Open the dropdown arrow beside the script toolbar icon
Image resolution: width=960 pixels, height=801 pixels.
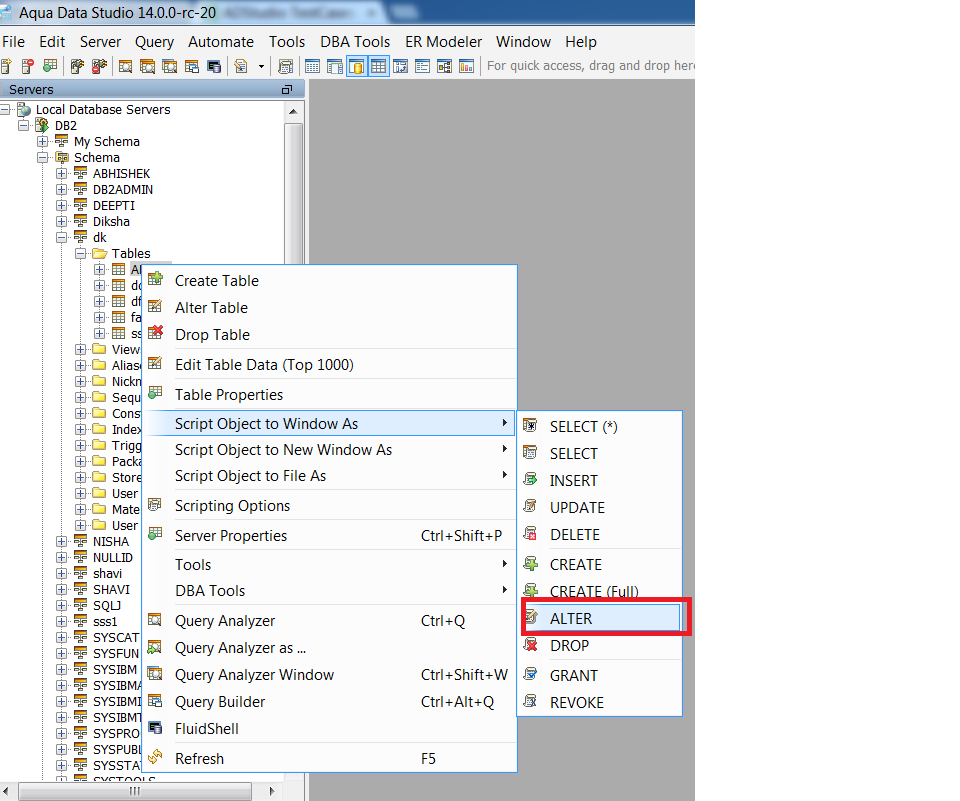click(261, 66)
